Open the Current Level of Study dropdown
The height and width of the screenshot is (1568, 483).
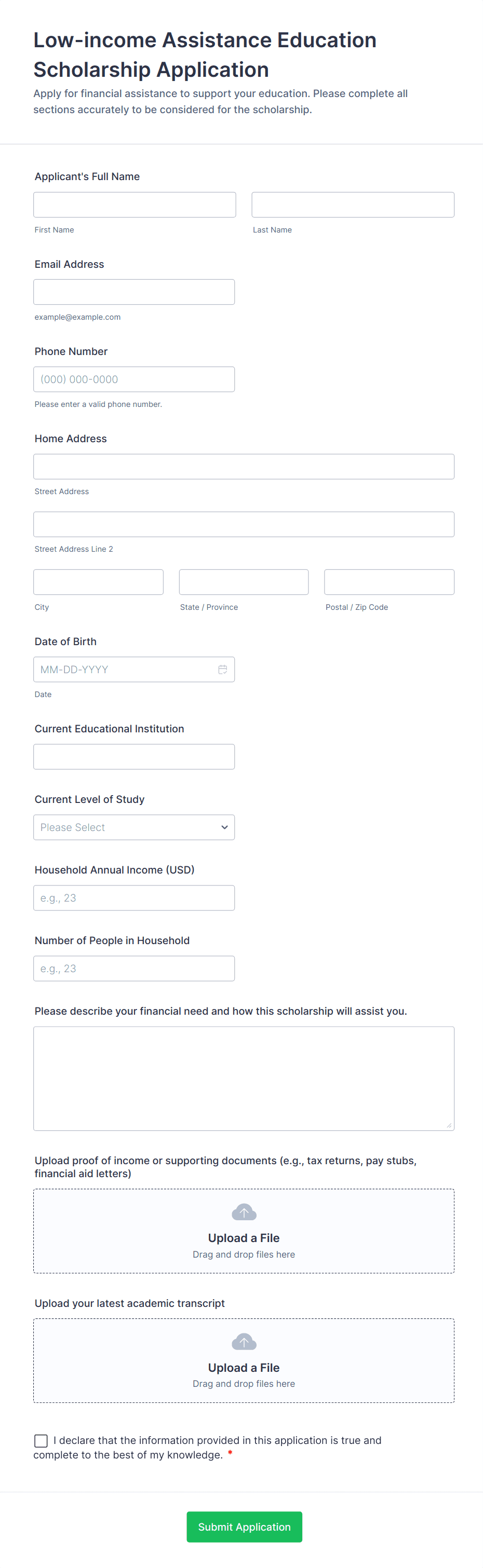(x=134, y=827)
